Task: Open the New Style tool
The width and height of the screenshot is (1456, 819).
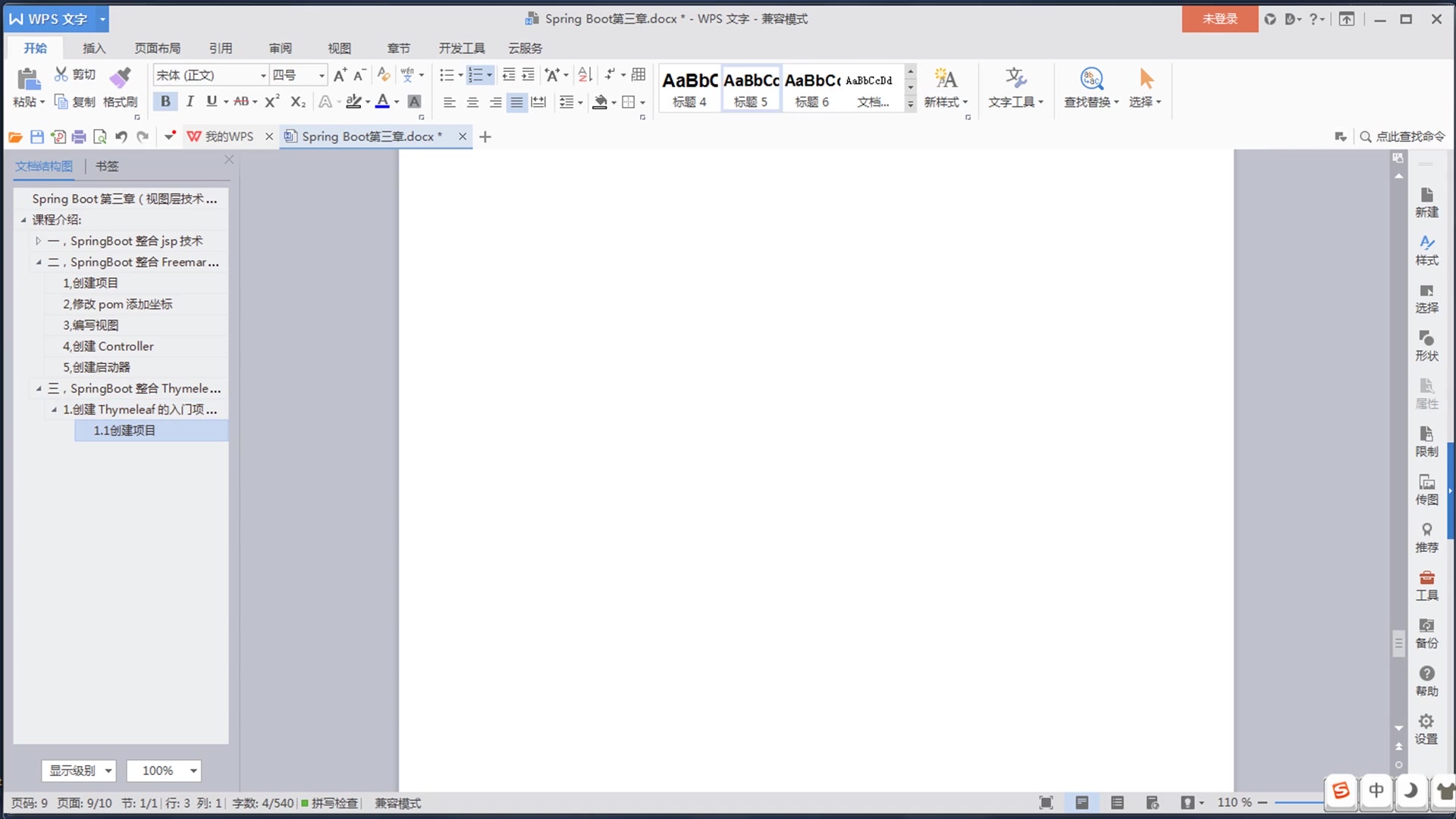Action: [x=946, y=88]
